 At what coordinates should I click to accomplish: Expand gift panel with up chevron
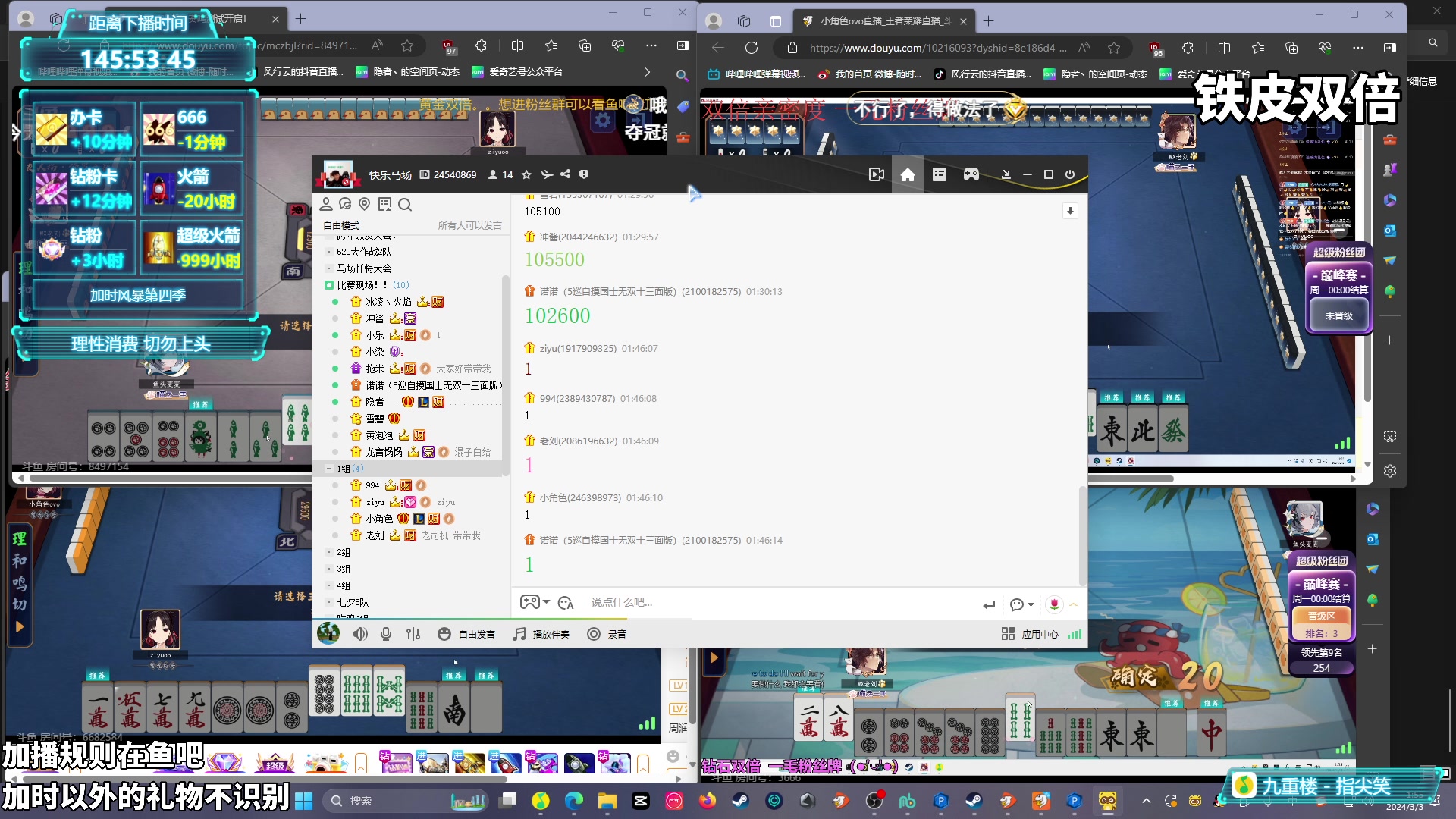[1073, 604]
